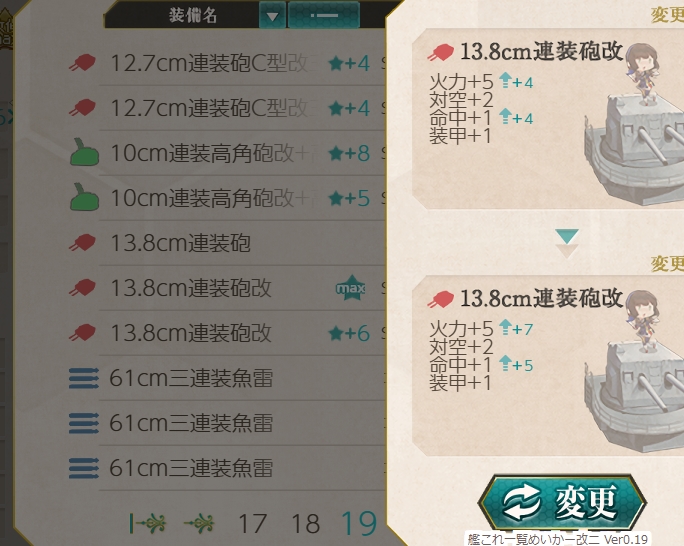The width and height of the screenshot is (684, 546).
Task: Click the green high-angle gun icon with ★+8
Action: 84,152
